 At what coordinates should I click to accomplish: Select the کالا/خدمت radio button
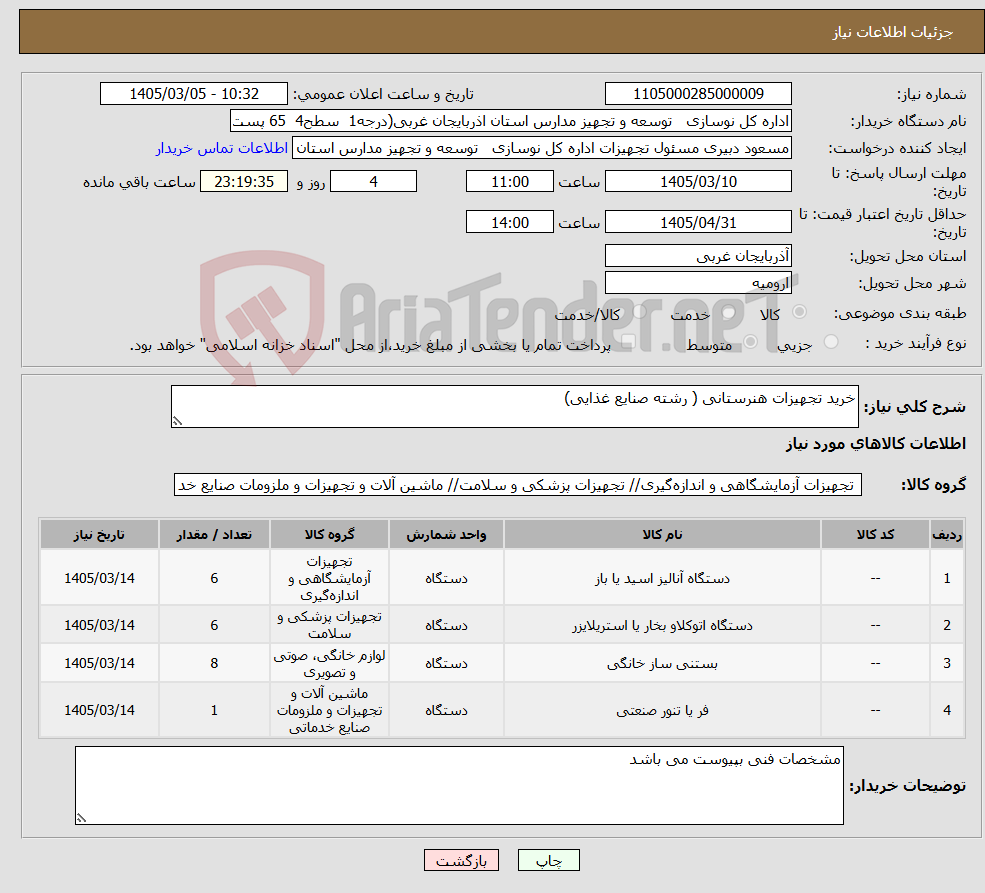[639, 312]
